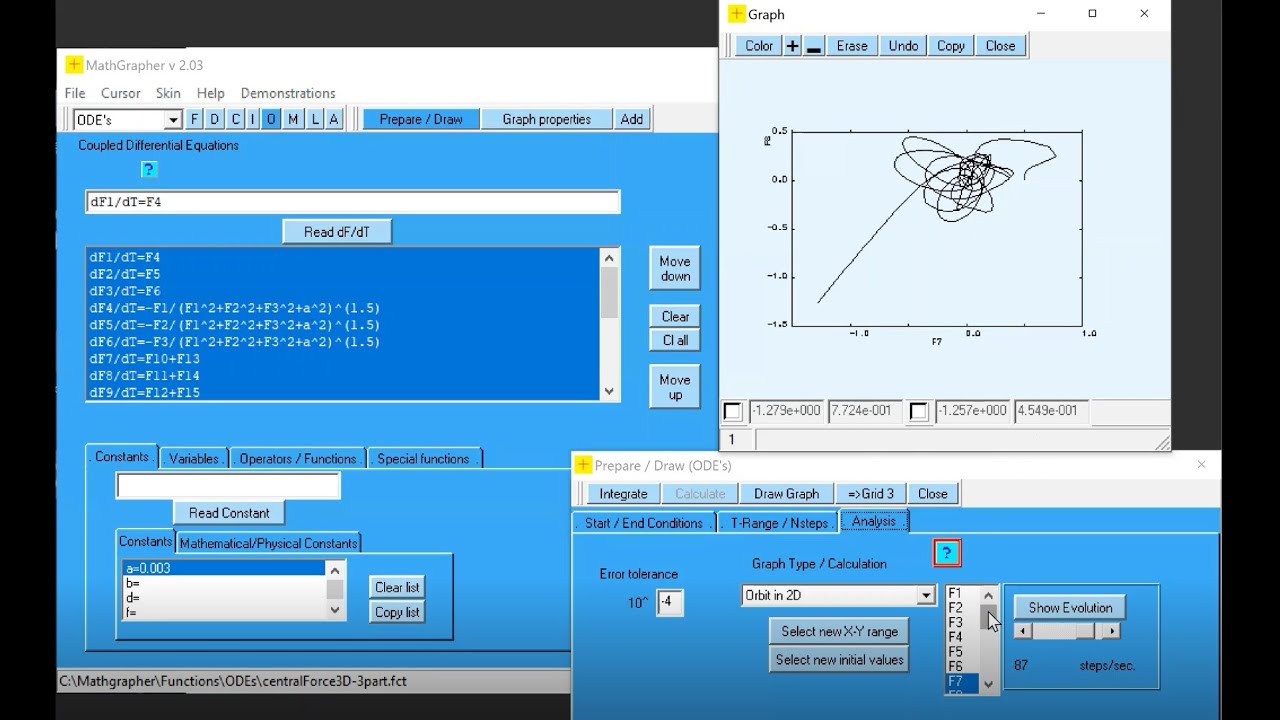Click the Show Evolution button
Screen dimensions: 1280x720
[1070, 608]
